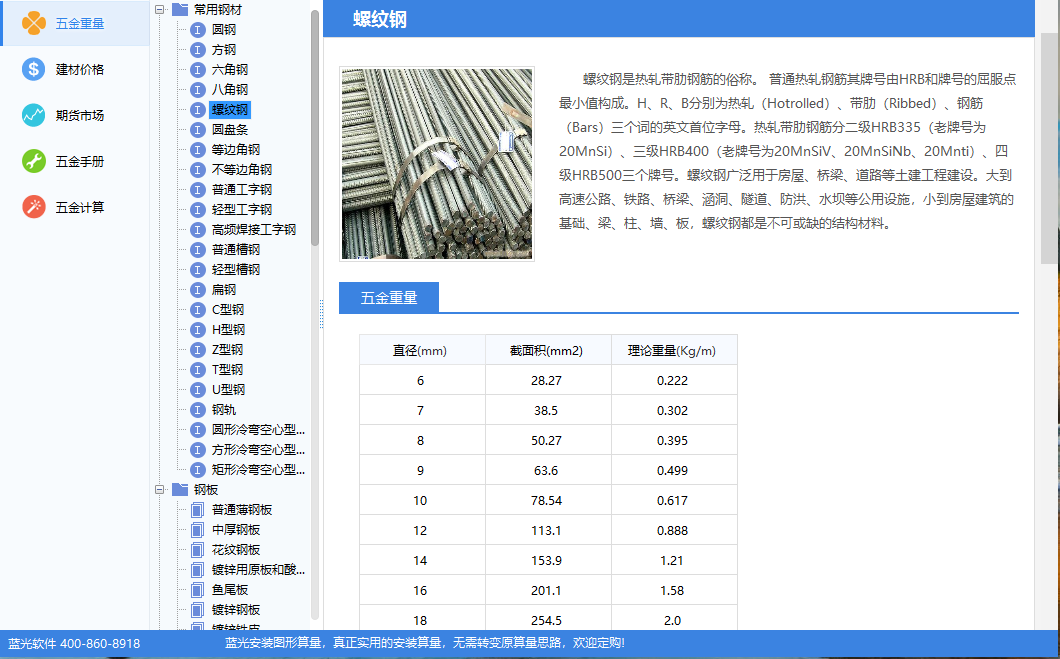Click the 蓝光安装图形算量 status bar message
This screenshot has height=659, width=1060.
click(425, 643)
